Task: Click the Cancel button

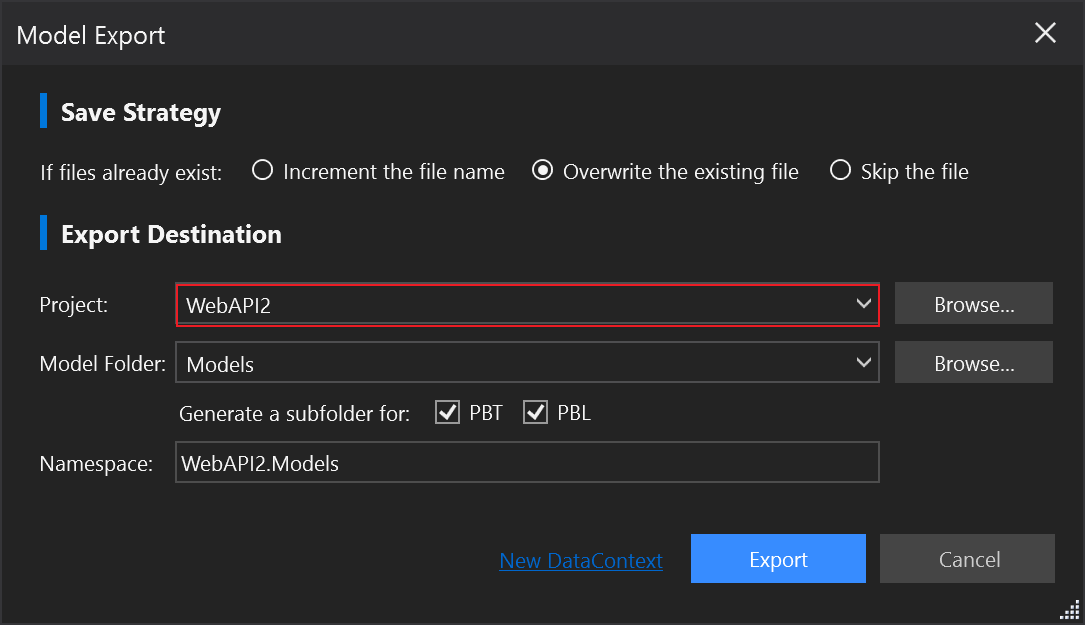Action: click(x=967, y=559)
